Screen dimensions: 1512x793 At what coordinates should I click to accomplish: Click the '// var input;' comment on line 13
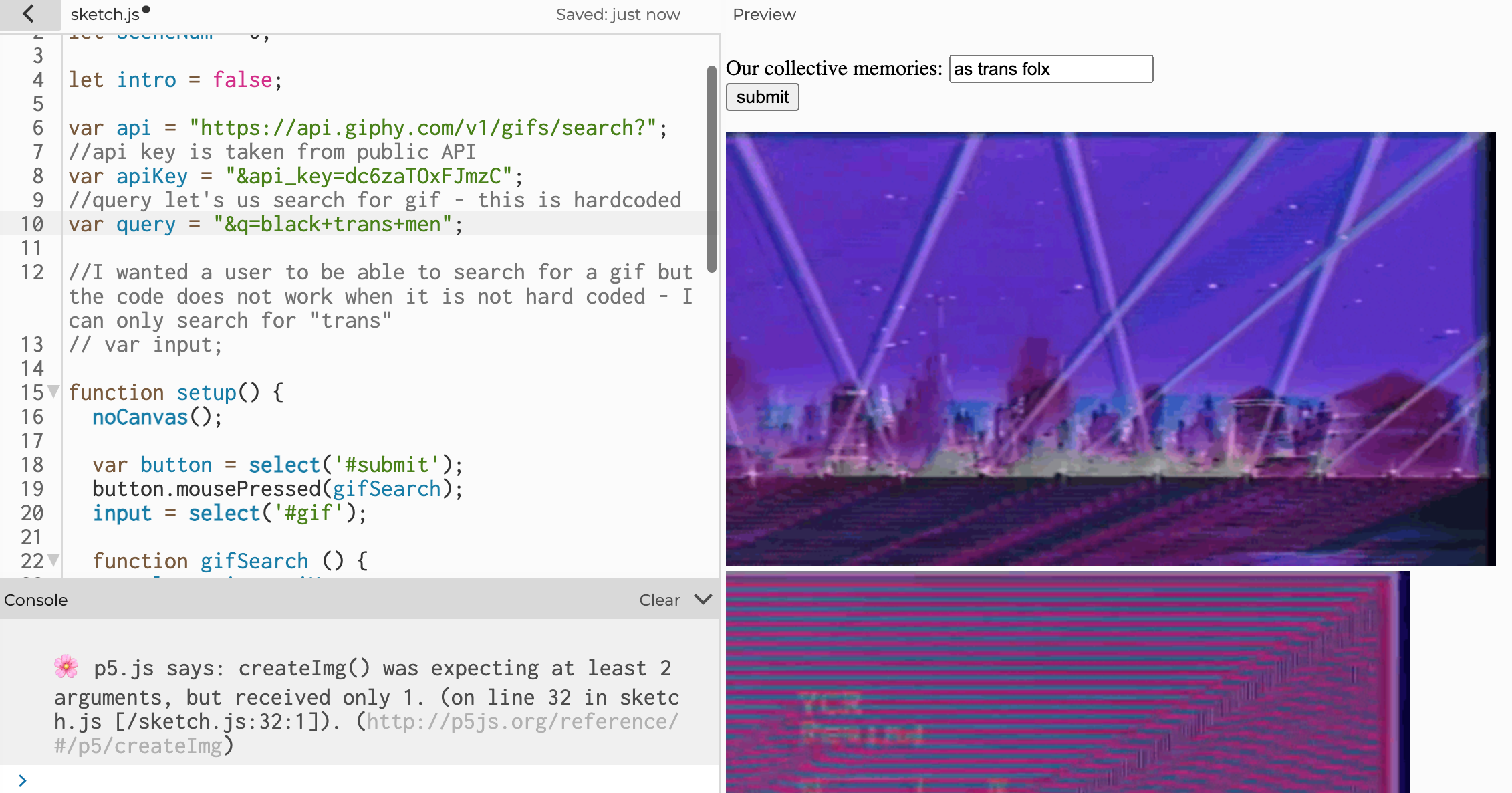(145, 344)
